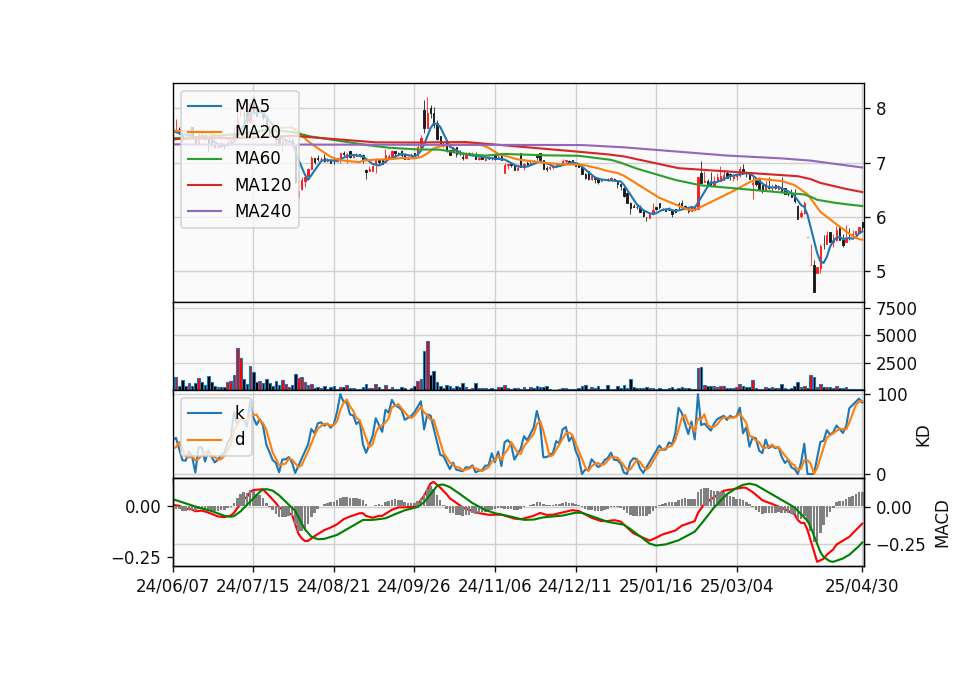Click the KD axis title
Image resolution: width=960 pixels, height=690 pixels.
pyautogui.click(x=923, y=436)
